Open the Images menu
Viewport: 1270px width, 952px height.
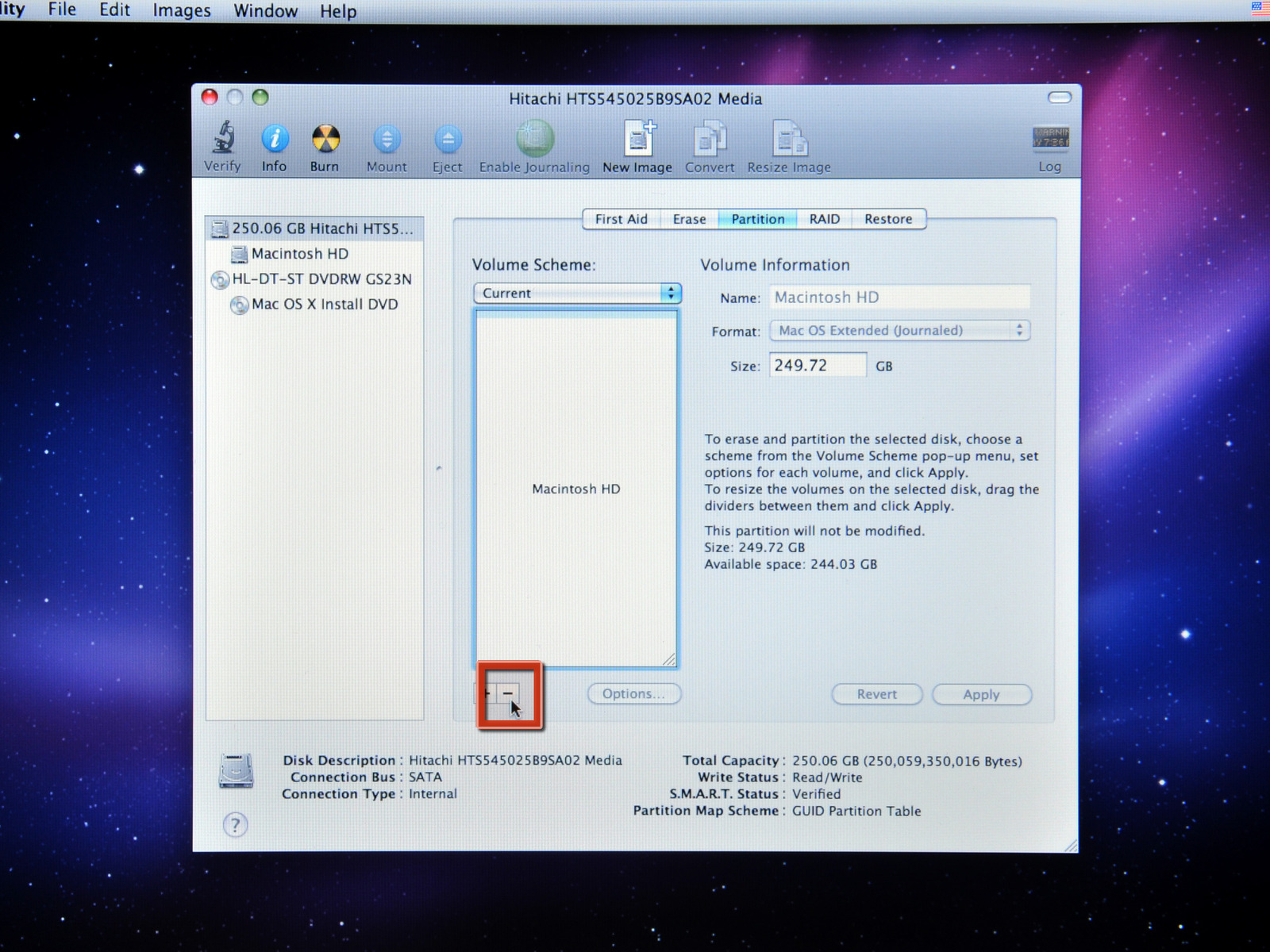(182, 11)
